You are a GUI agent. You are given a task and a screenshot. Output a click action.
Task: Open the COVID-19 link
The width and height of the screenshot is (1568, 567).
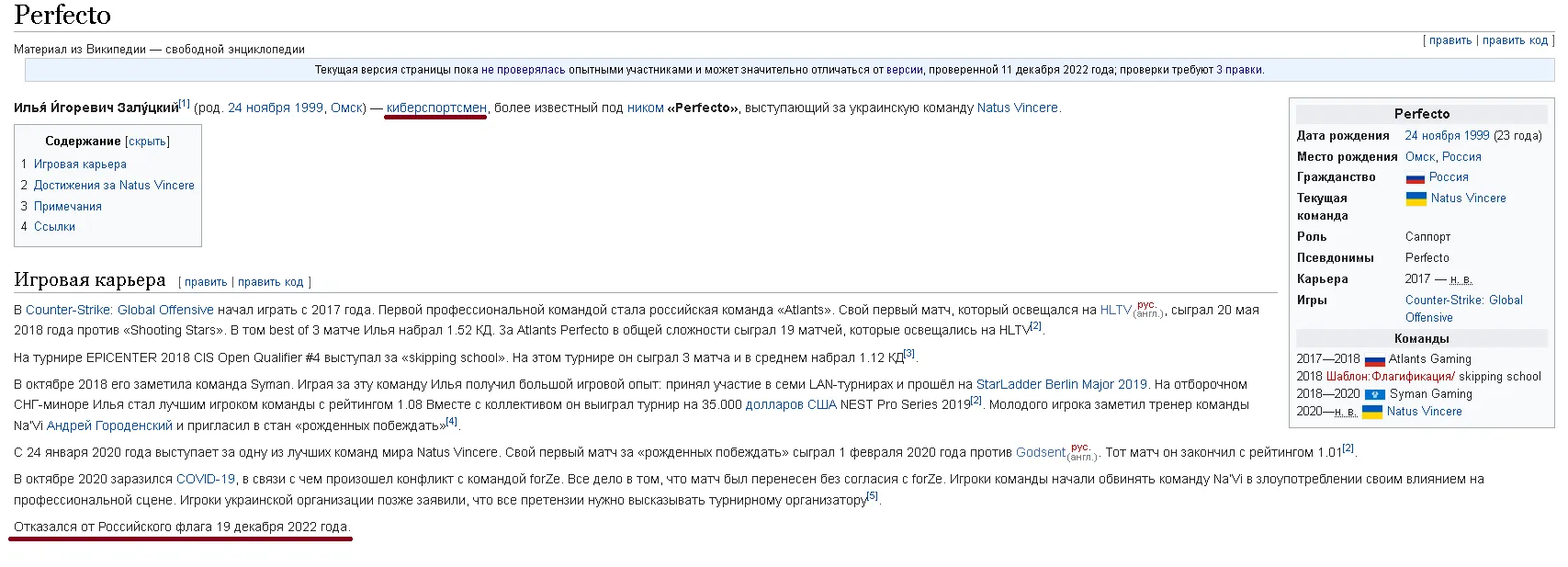coord(206,480)
